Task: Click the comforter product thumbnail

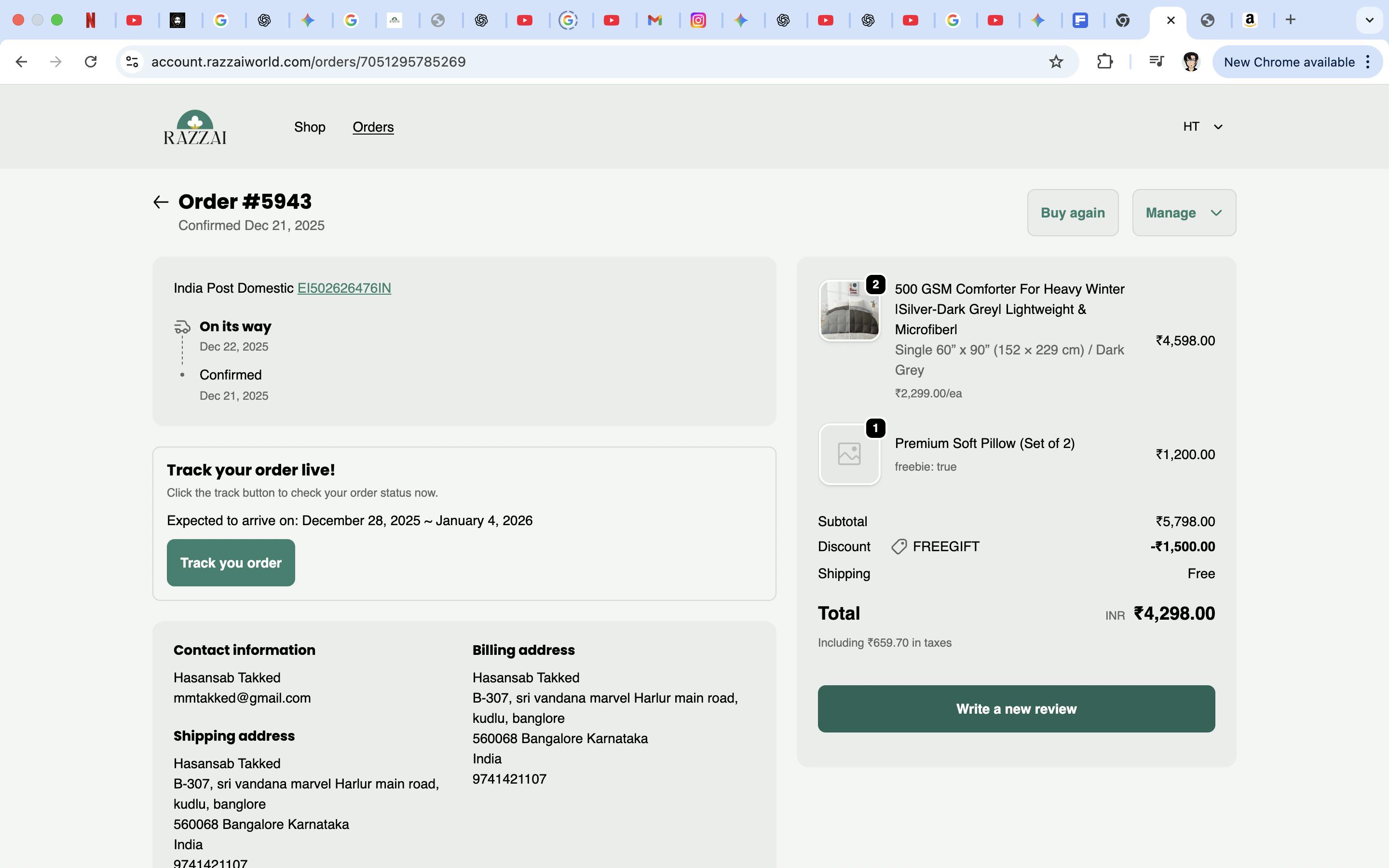Action: tap(849, 311)
